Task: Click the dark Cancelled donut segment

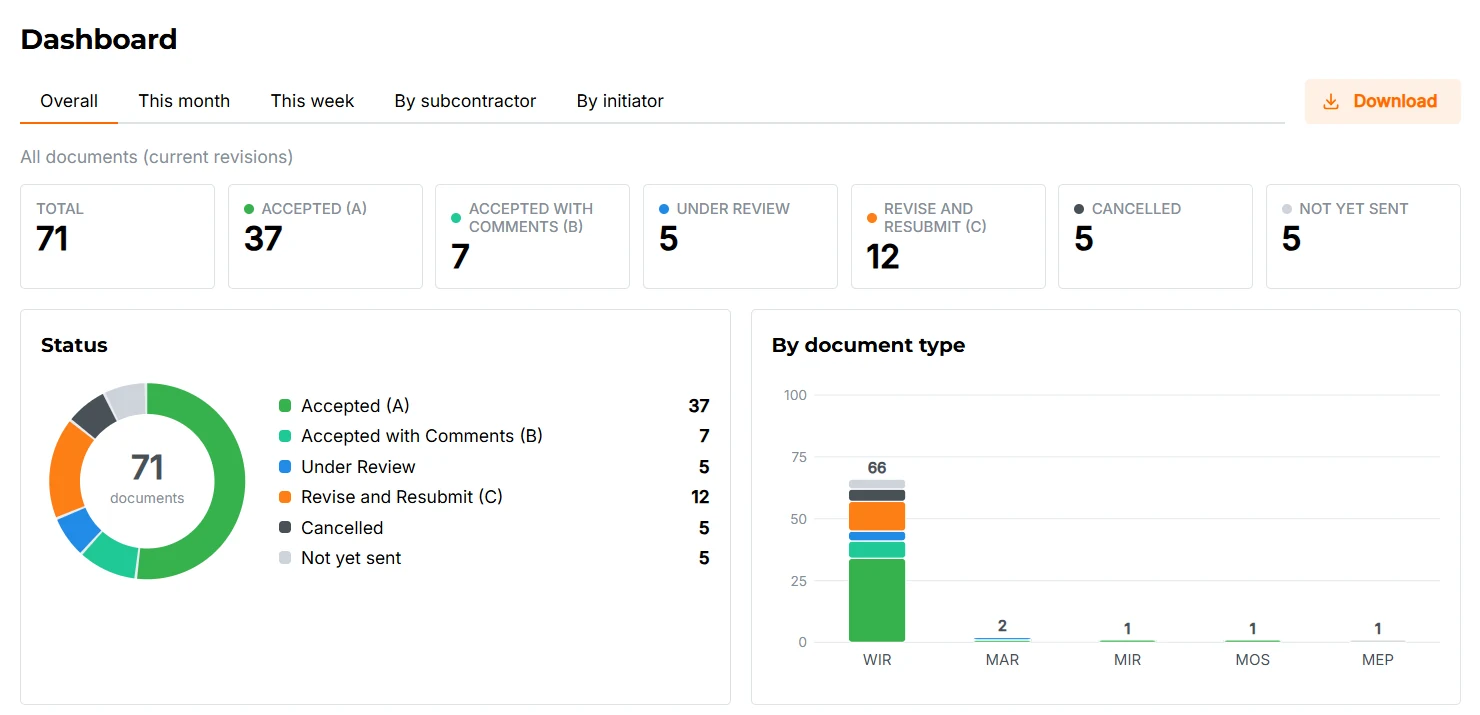Action: [94, 415]
